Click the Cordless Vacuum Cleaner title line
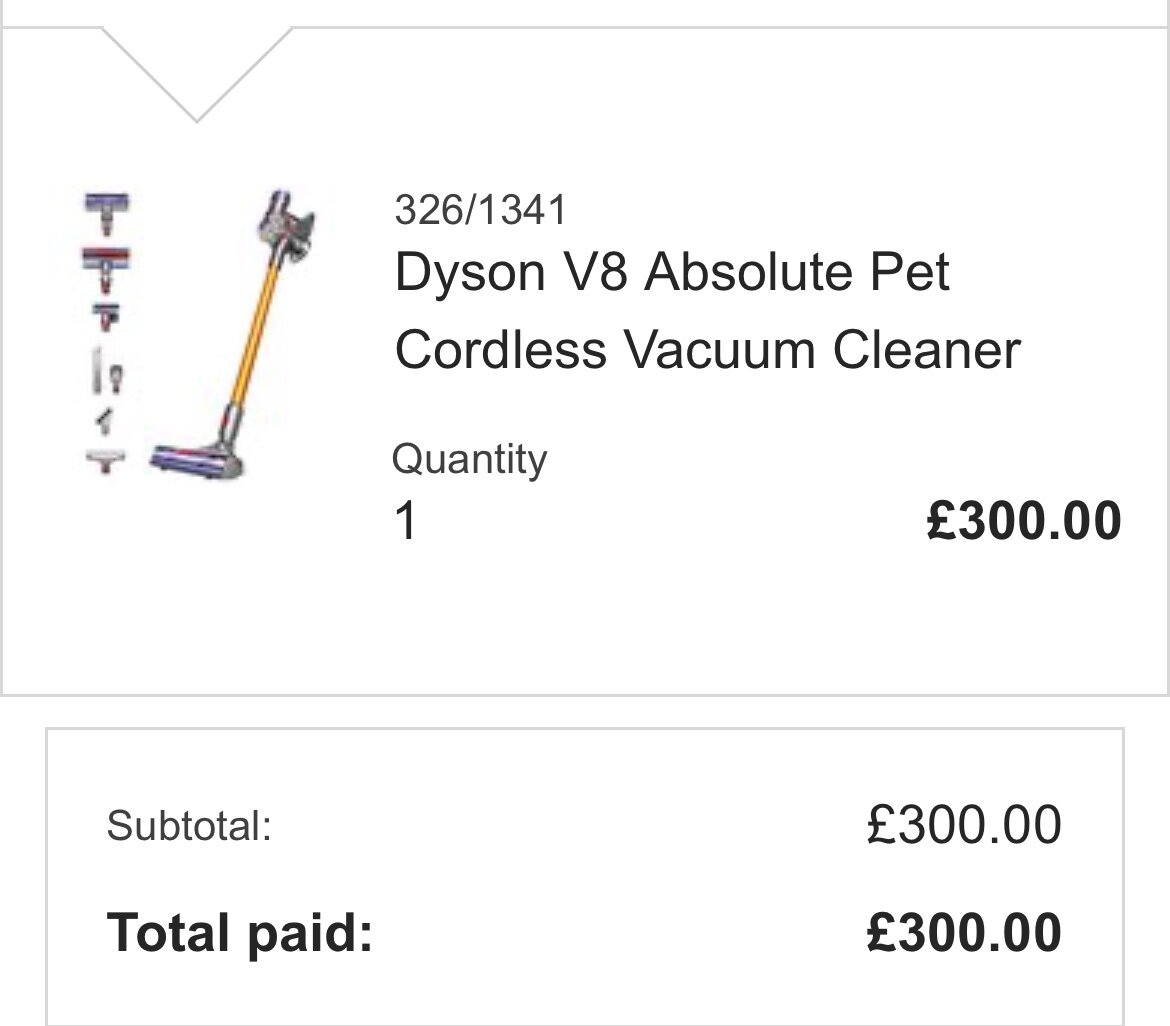The image size is (1170, 1026). [x=707, y=350]
